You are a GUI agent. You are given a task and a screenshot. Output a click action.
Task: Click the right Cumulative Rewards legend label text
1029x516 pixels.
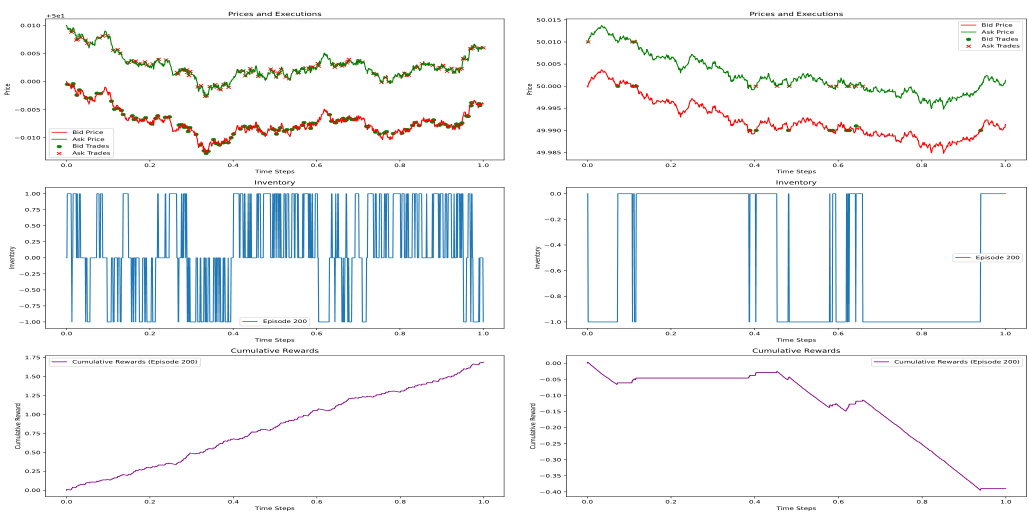tap(957, 361)
